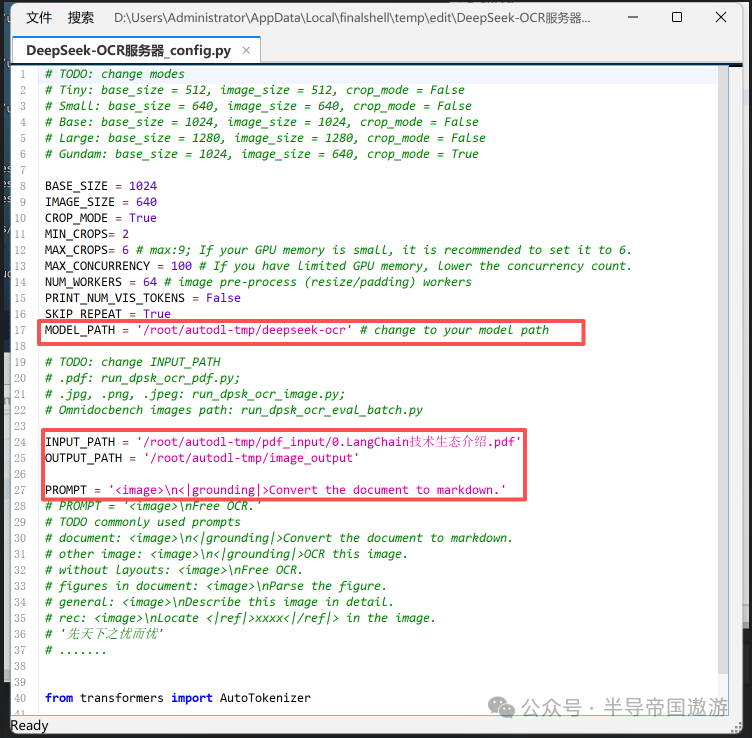The image size is (752, 738).
Task: Click the '# TODO: change INPUT_PATH' comment
Action: (133, 362)
